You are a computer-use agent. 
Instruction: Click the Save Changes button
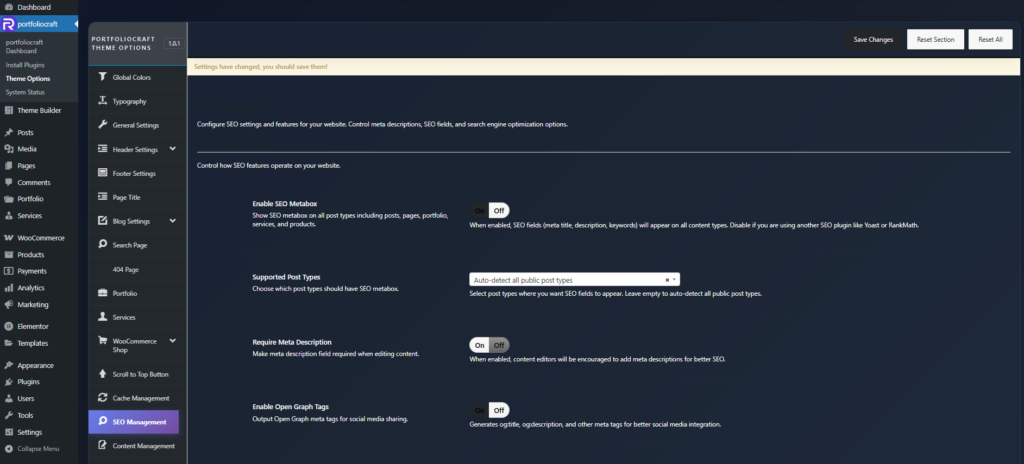872,40
